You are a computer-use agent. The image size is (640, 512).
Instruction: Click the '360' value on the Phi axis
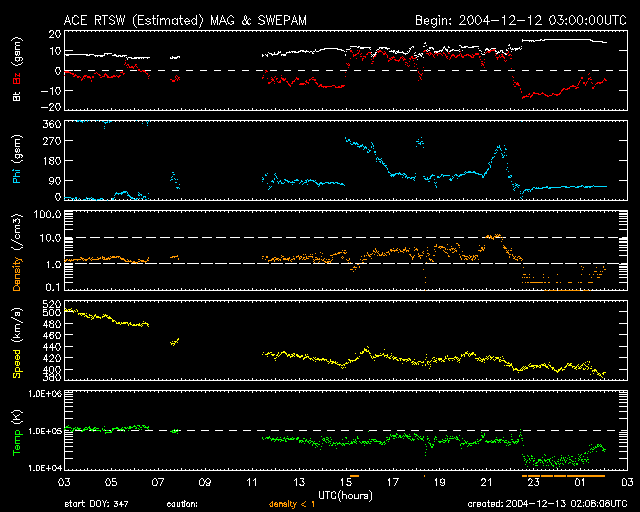52,124
